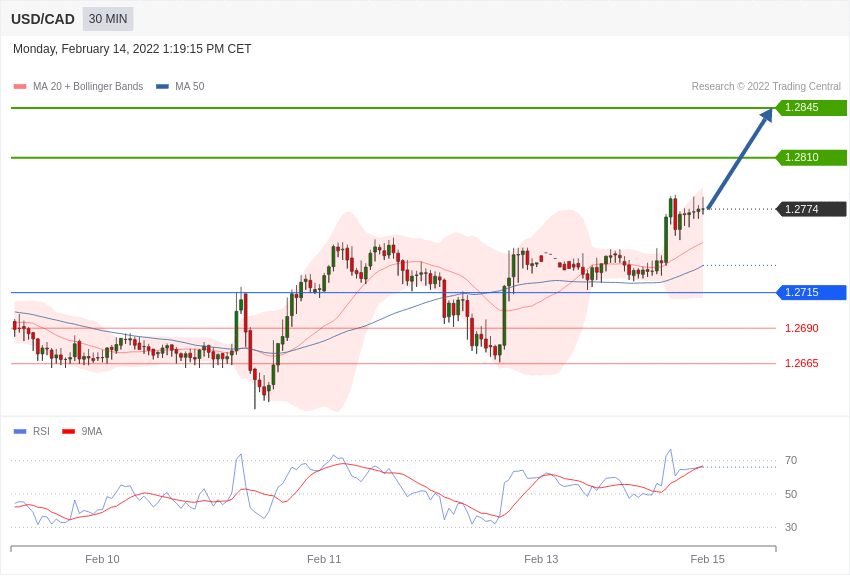Viewport: 850px width, 576px height.
Task: Select the USD/CAD symbol title
Action: click(x=43, y=19)
